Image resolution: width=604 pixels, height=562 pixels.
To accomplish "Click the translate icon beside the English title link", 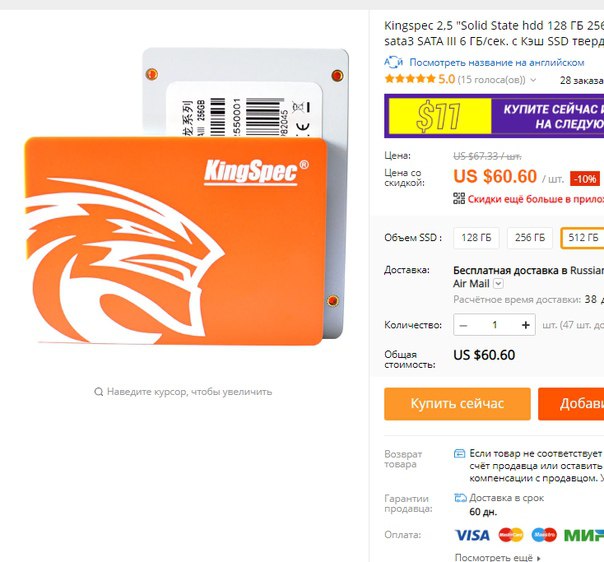I will pyautogui.click(x=393, y=62).
